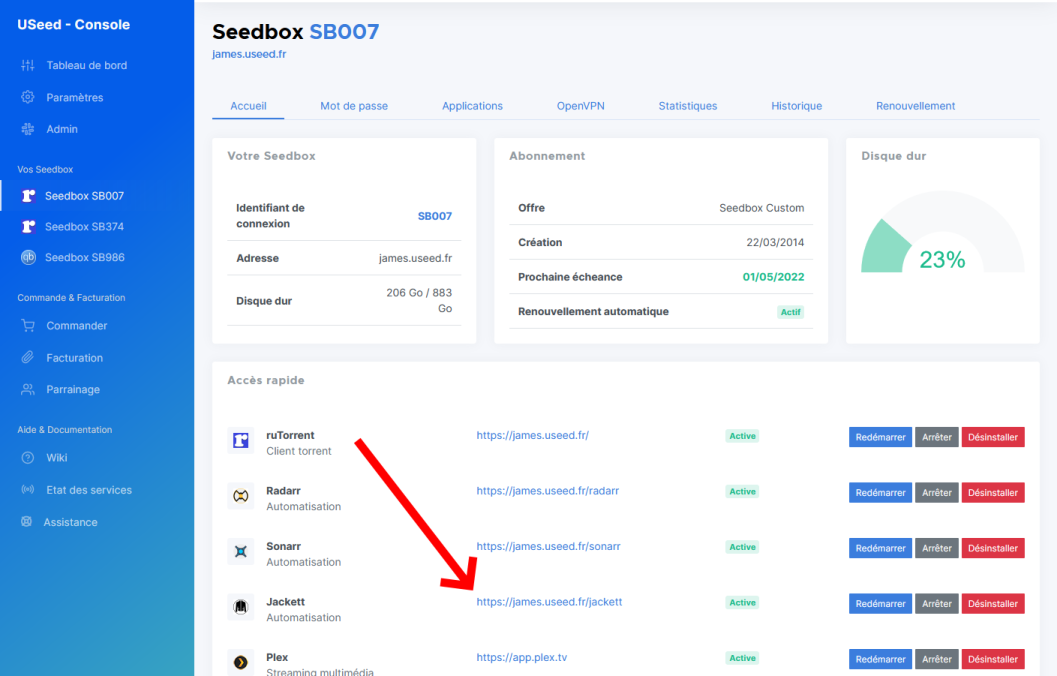Click the Wiki question mark icon
The height and width of the screenshot is (676, 1057).
point(28,458)
